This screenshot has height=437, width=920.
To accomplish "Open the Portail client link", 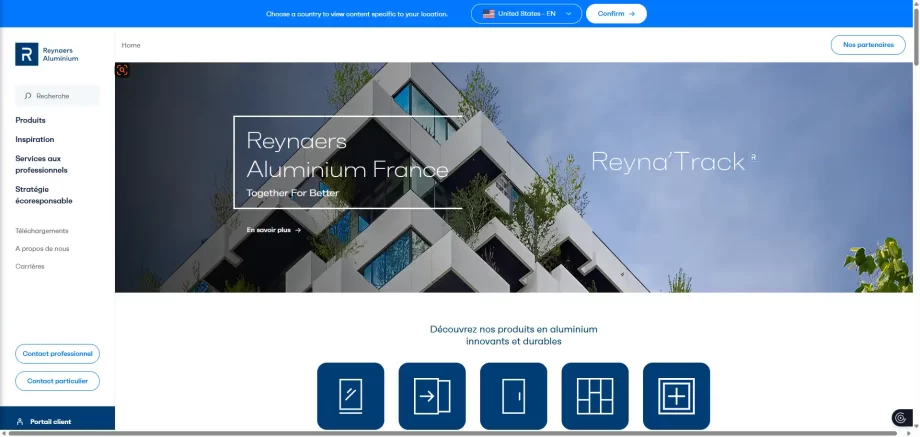I will point(51,422).
